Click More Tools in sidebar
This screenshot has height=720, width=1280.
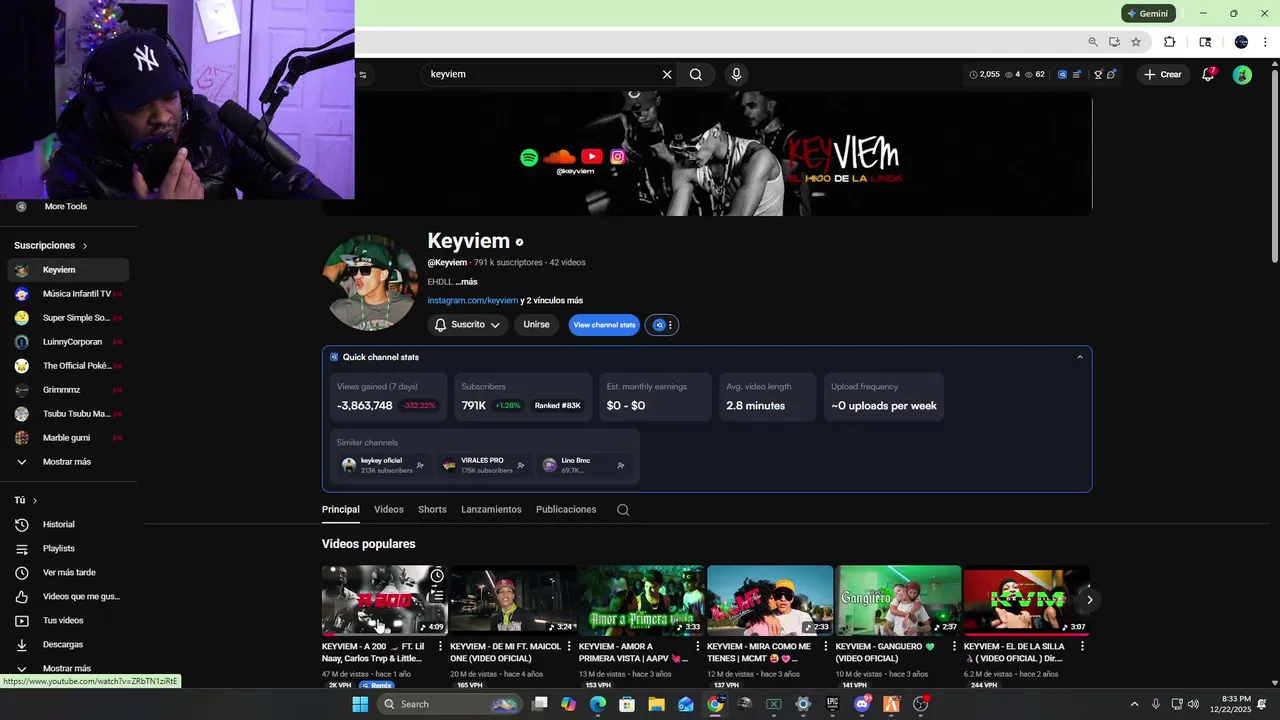coord(66,206)
